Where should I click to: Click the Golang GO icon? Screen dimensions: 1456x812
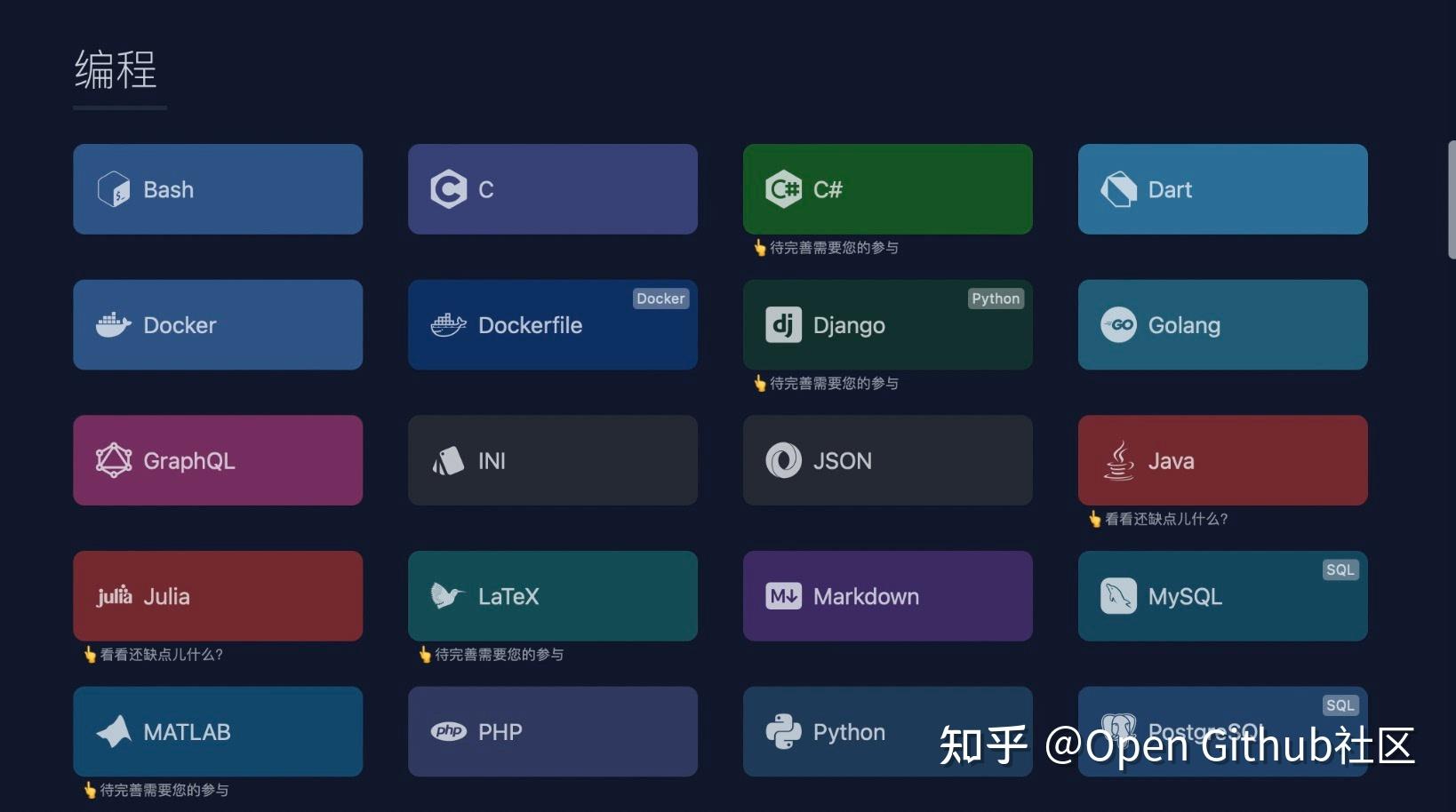[x=1118, y=325]
